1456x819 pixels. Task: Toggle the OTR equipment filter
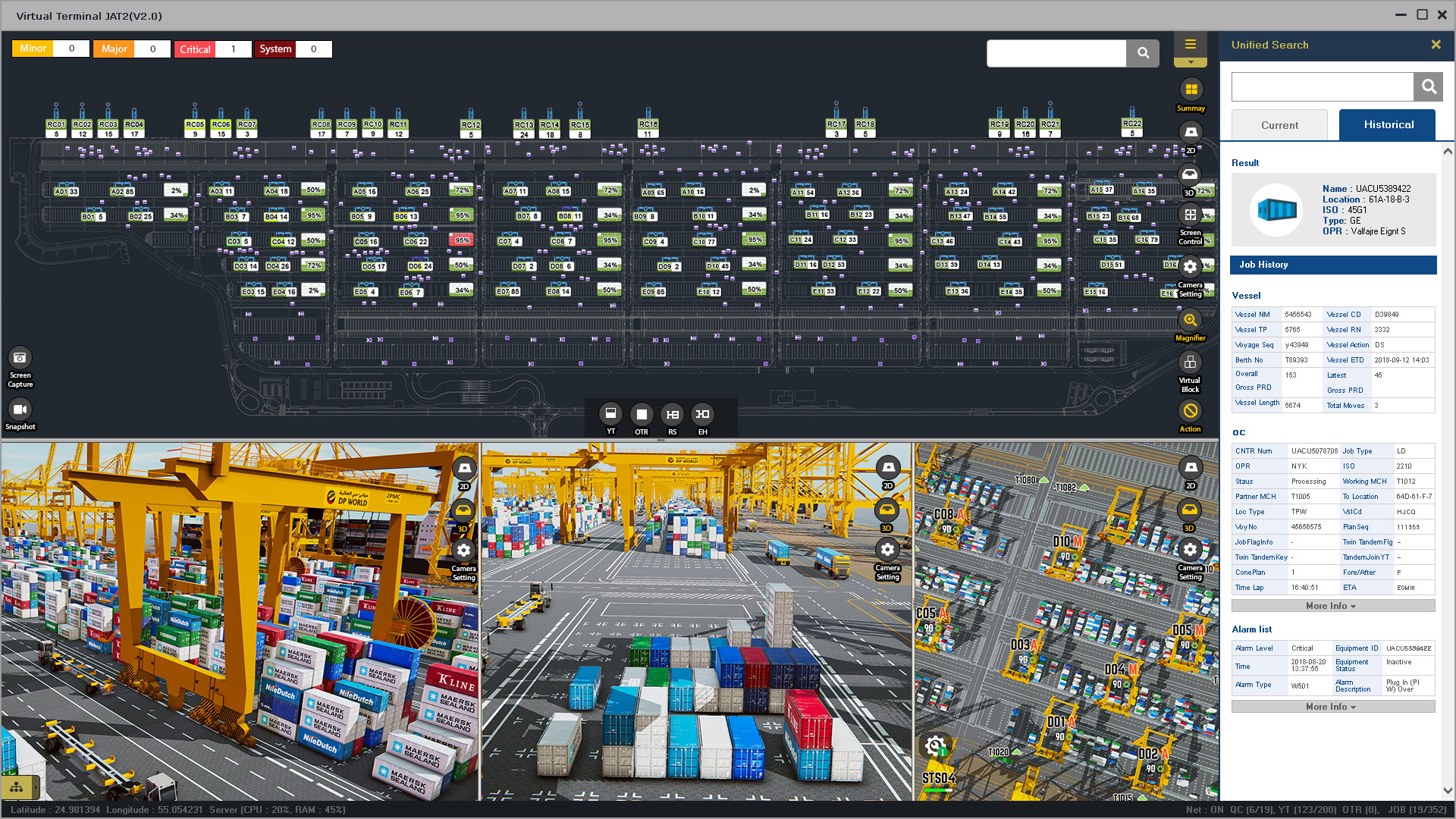[642, 415]
